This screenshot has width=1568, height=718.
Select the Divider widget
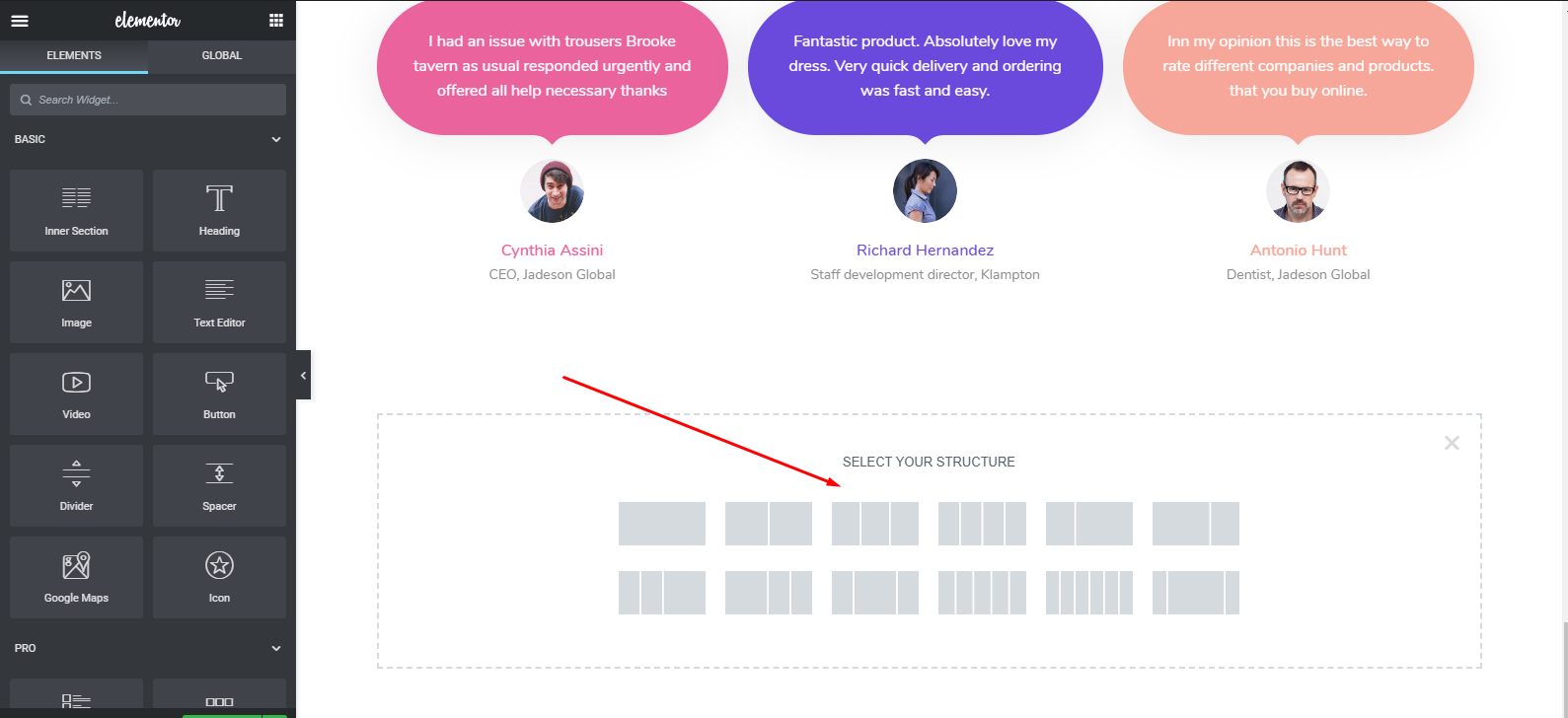(x=76, y=485)
